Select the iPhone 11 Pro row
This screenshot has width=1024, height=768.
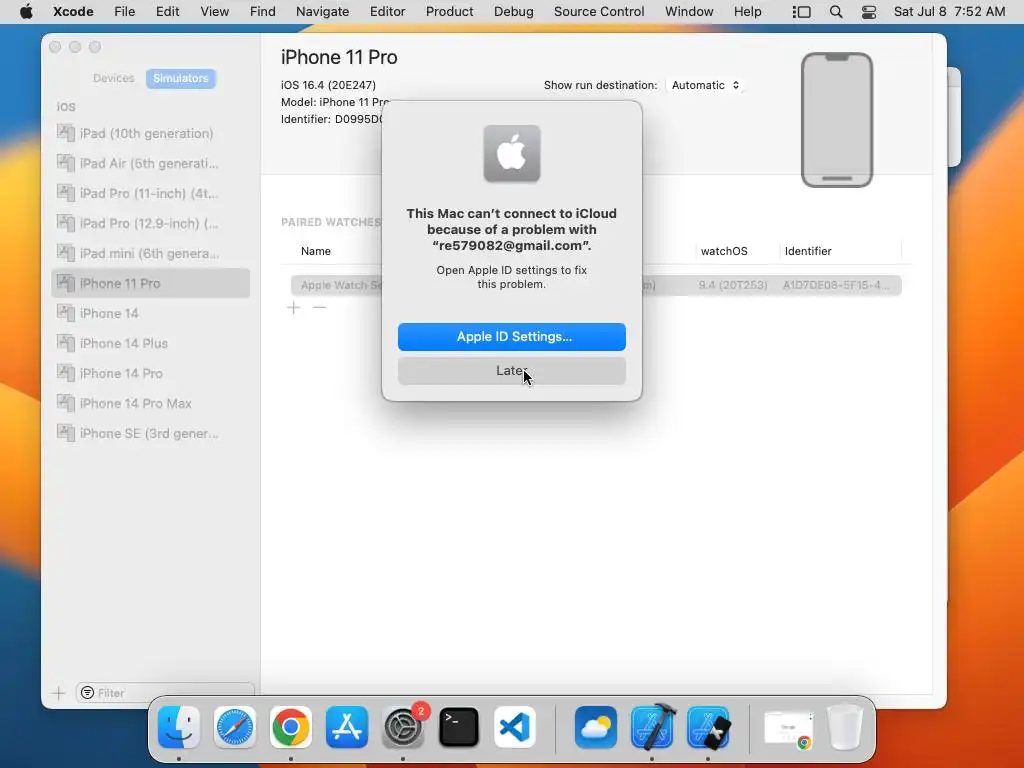pos(150,283)
